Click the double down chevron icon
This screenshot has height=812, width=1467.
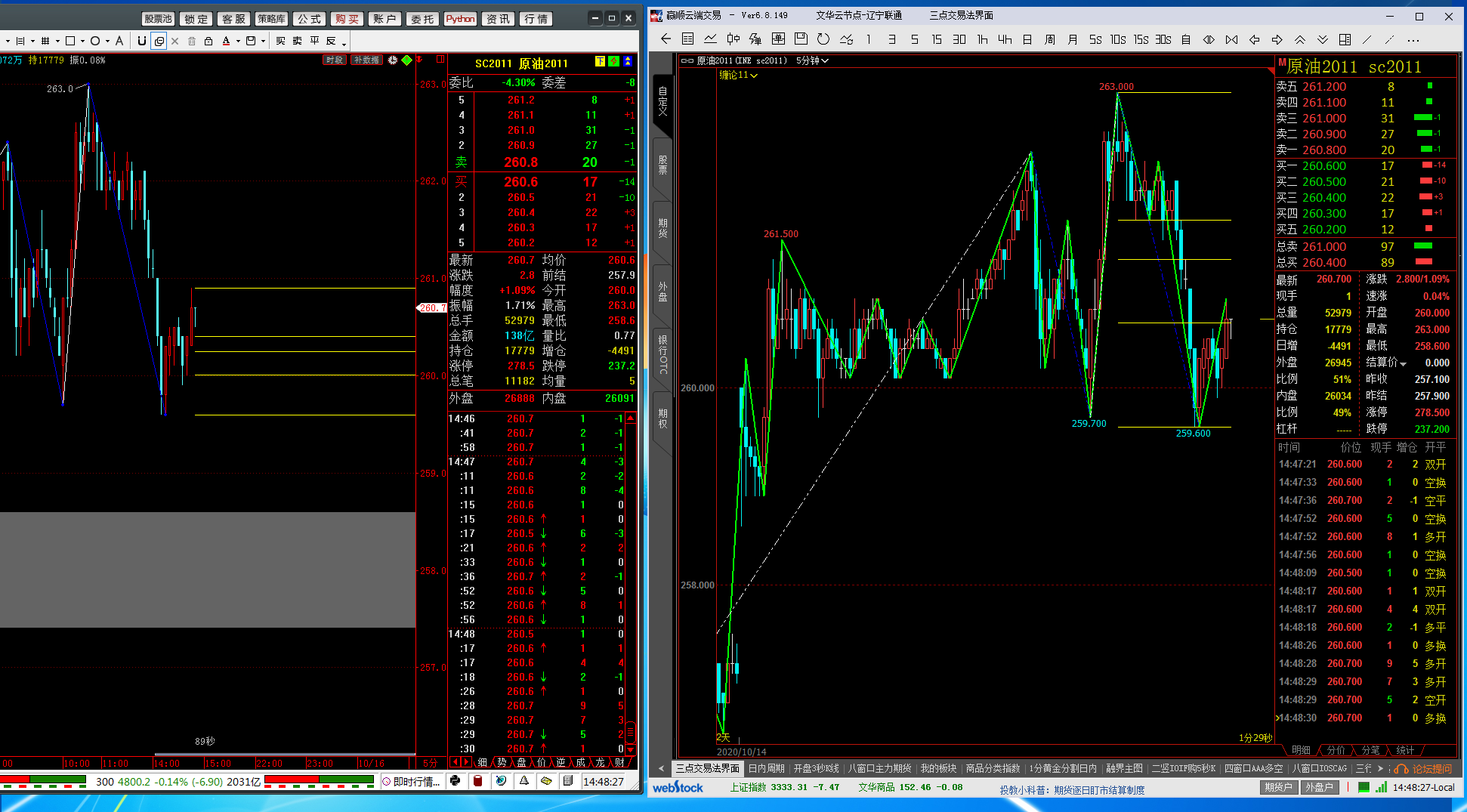click(1323, 39)
